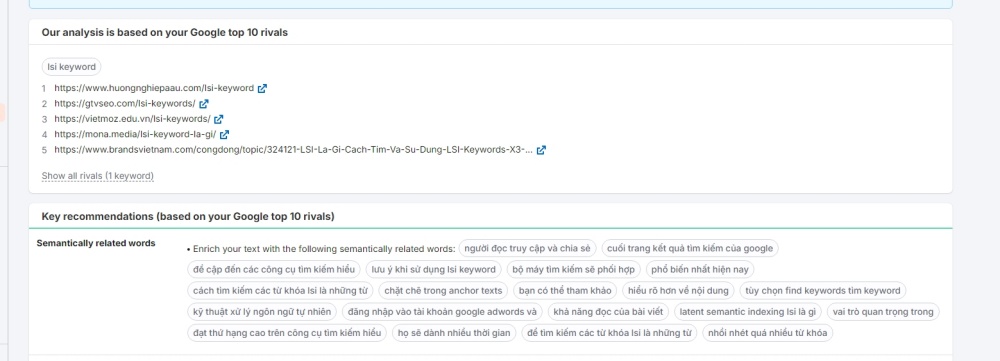Click 'khả năng đọc của bài viết' tag
This screenshot has height=361, width=1000.
pos(608,312)
